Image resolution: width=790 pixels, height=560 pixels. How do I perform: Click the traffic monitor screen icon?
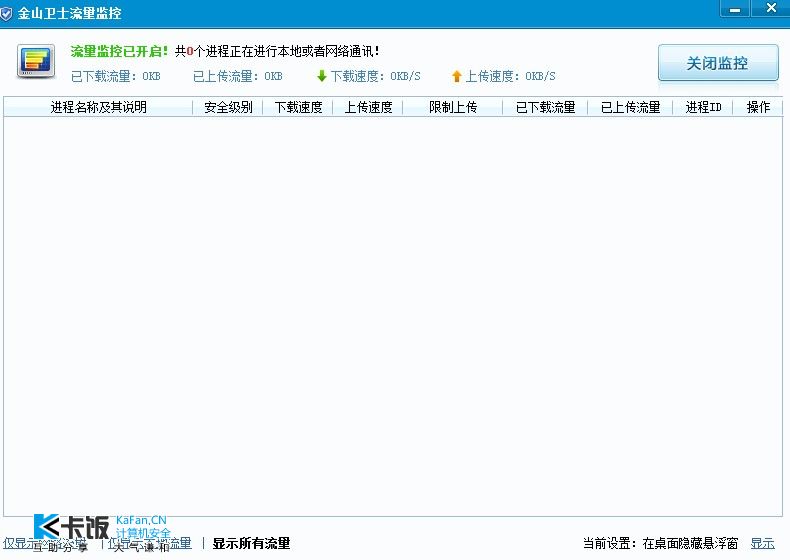(x=36, y=61)
